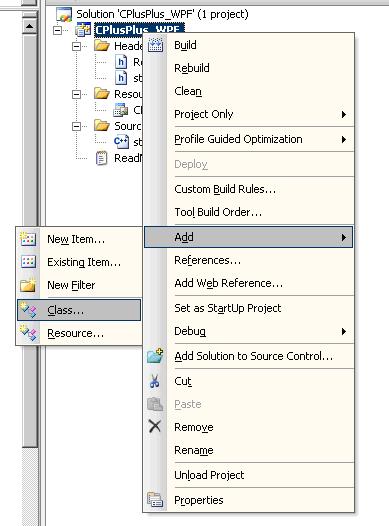Select Rebuild from the context menu
The image size is (389, 526).
248,68
